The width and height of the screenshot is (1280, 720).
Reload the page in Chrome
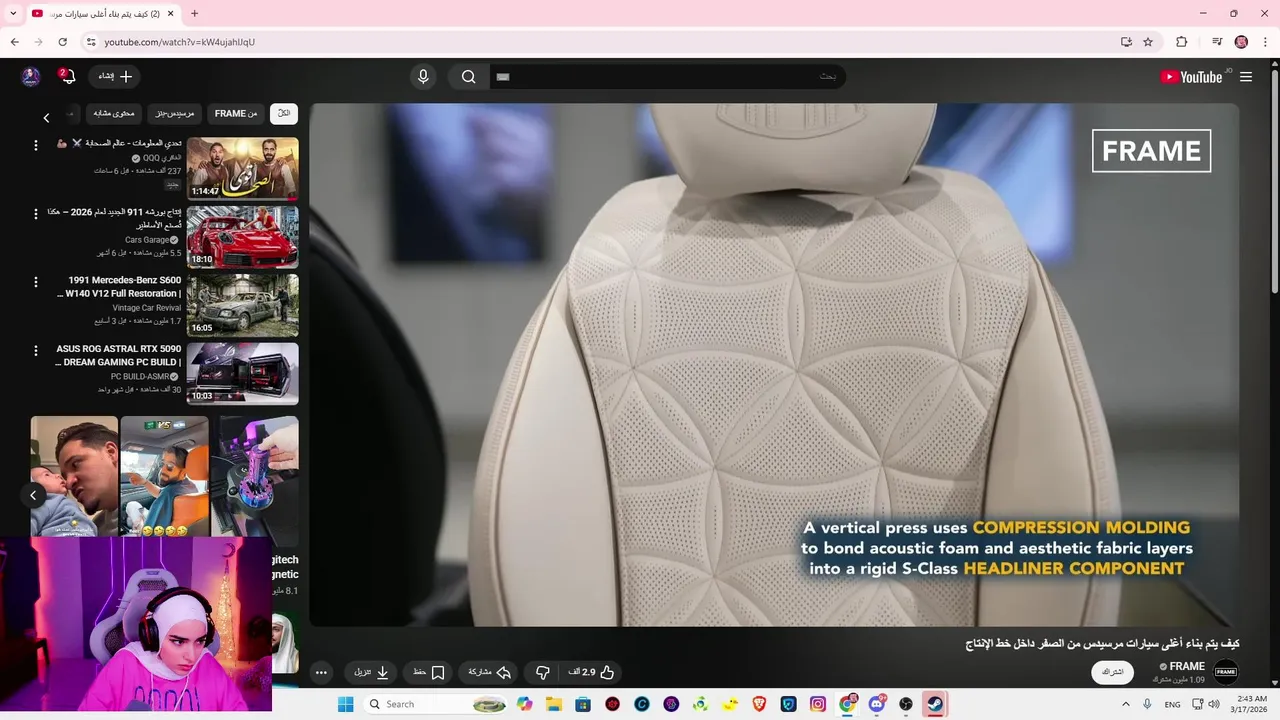point(62,42)
